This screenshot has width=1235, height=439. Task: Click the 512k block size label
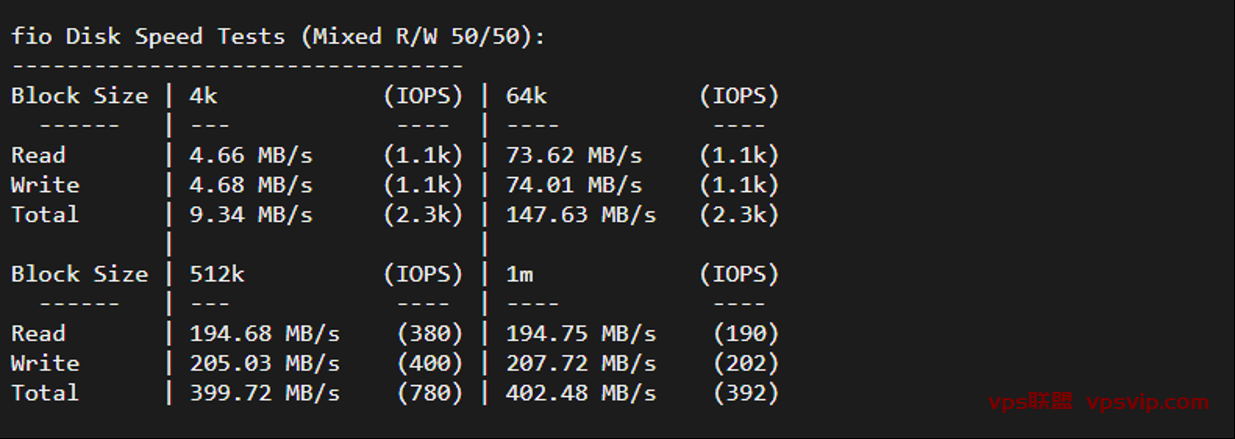(217, 274)
